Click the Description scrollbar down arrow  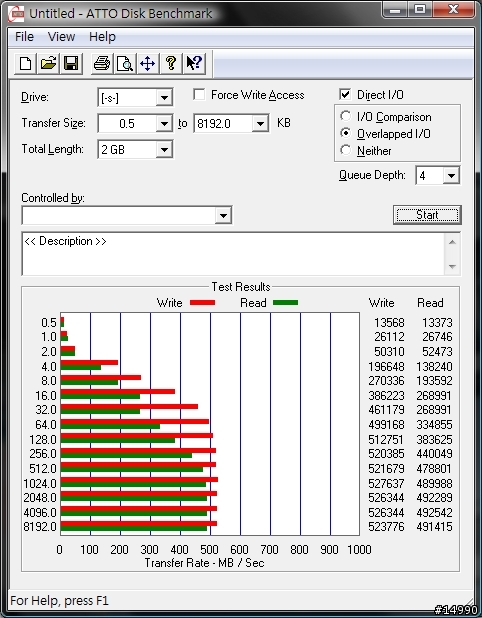pyautogui.click(x=452, y=267)
